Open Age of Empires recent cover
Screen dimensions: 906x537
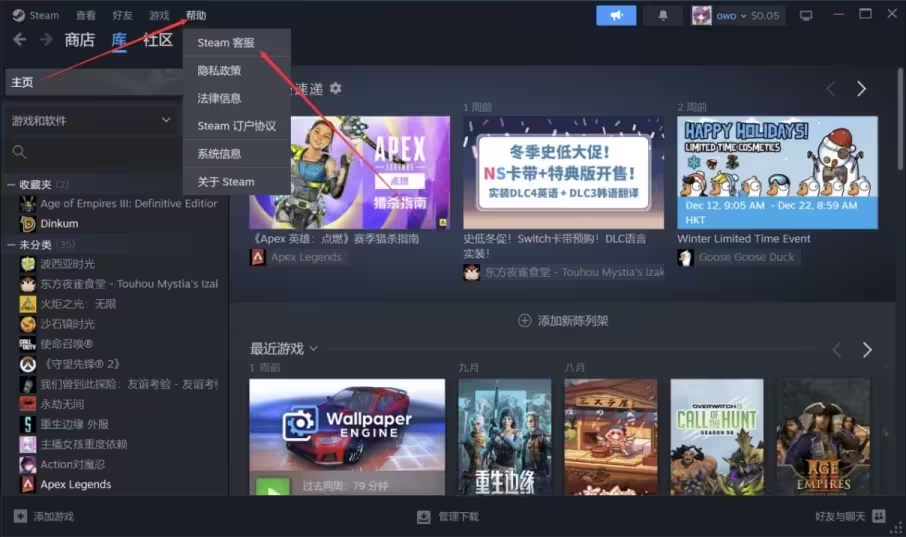click(823, 437)
